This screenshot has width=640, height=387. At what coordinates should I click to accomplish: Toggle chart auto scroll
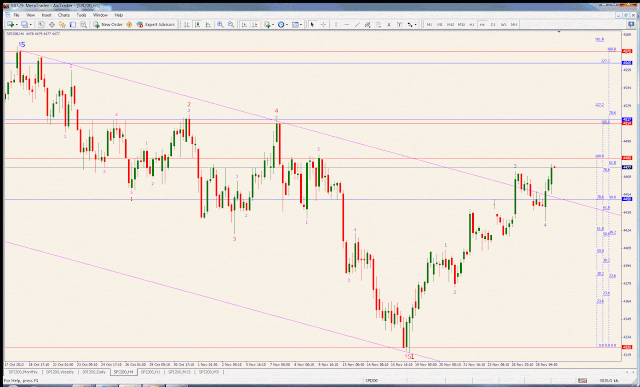point(244,24)
